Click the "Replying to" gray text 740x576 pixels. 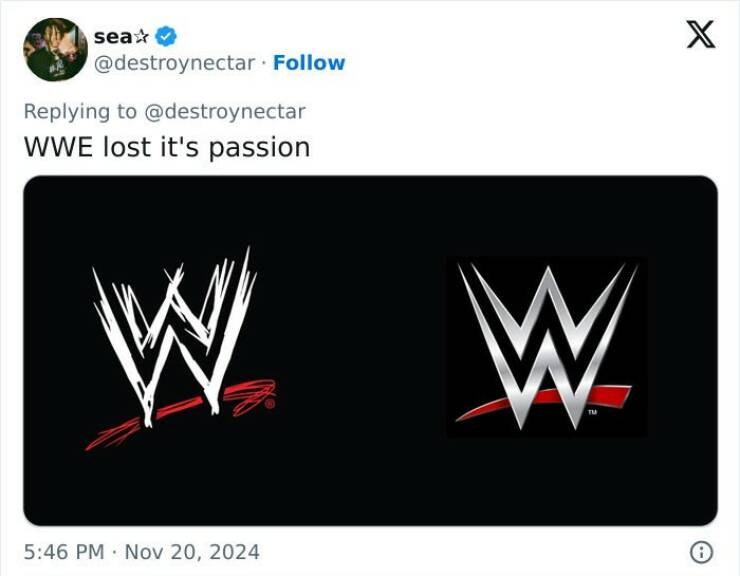(x=81, y=111)
